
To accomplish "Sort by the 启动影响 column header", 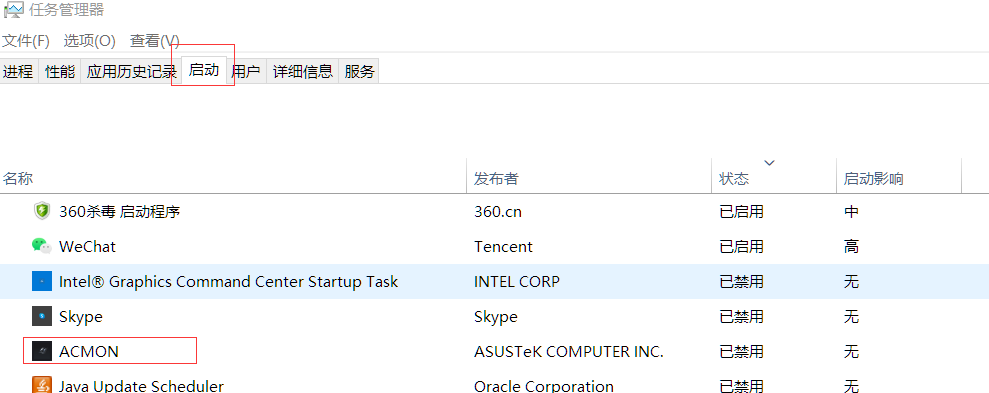I will click(x=899, y=179).
